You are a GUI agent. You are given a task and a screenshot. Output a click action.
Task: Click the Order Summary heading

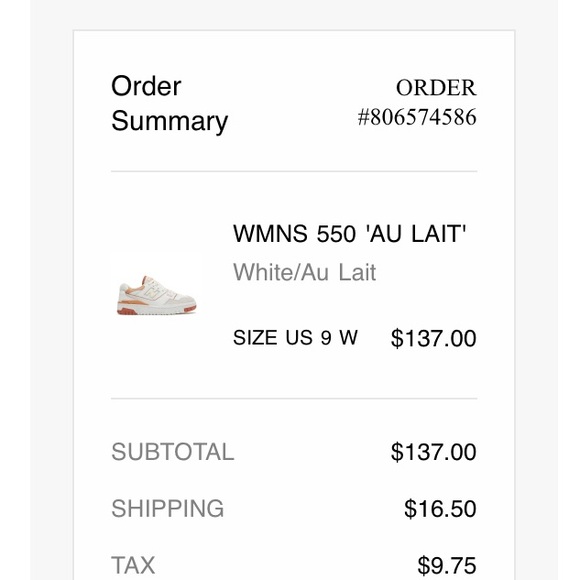(x=169, y=104)
